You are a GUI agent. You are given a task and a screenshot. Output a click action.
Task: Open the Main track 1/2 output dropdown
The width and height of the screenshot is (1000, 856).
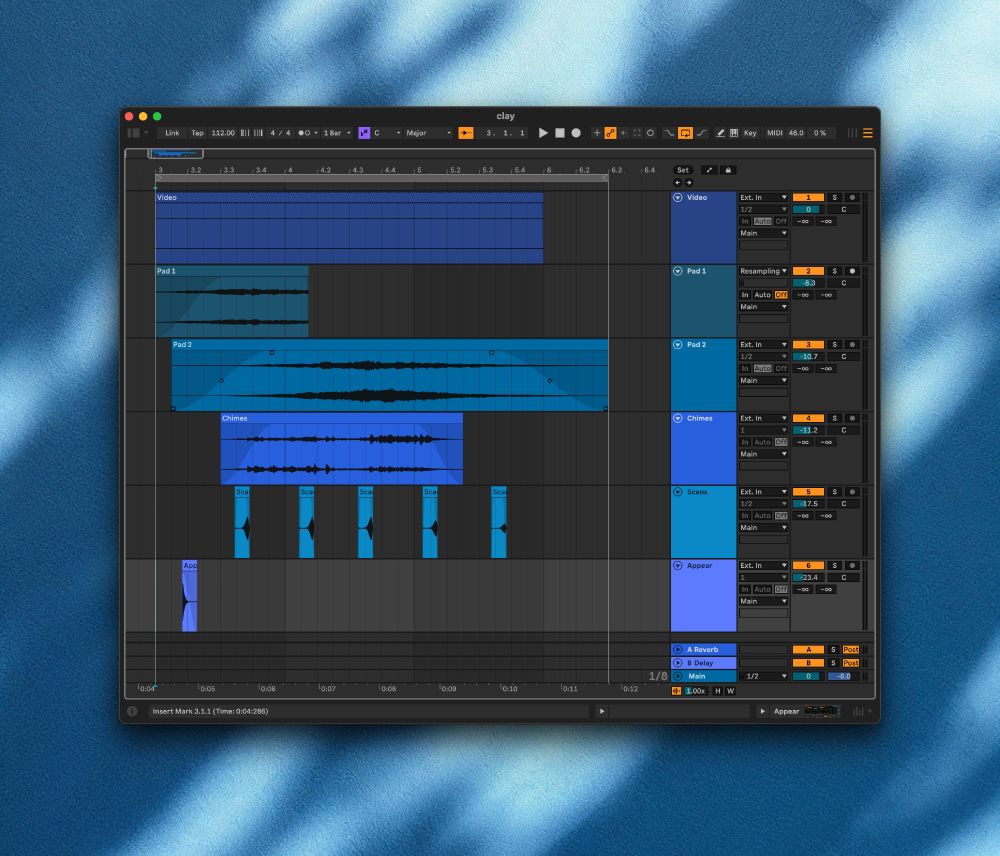pos(763,676)
